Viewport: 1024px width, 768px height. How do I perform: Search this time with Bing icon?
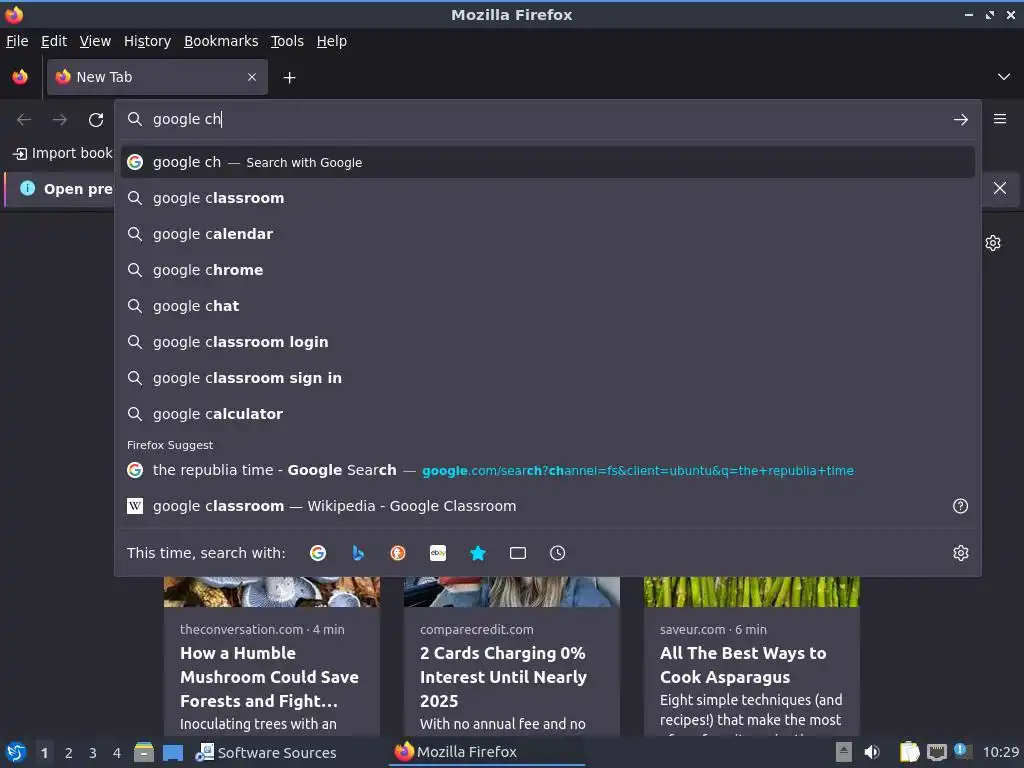[358, 553]
